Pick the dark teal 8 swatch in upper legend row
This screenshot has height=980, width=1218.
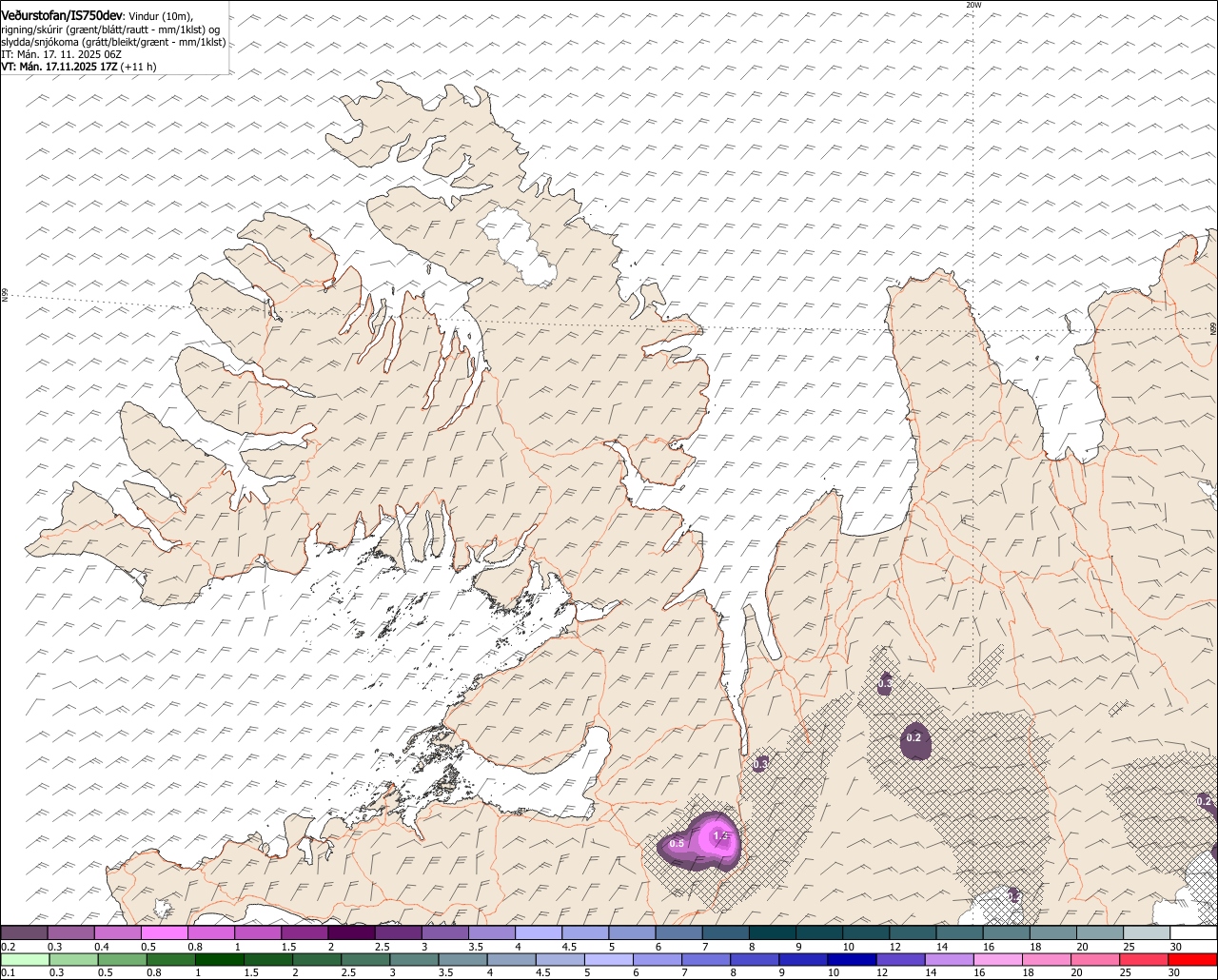[x=773, y=932]
